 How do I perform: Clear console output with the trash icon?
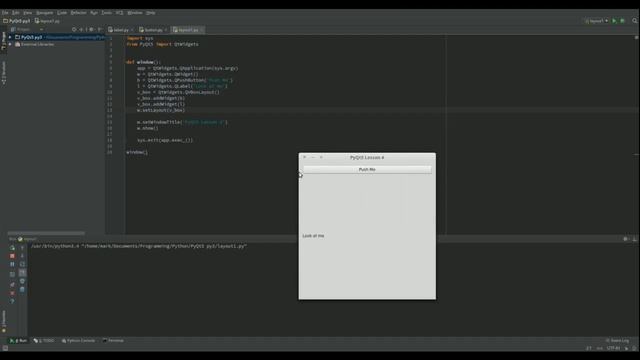point(22,289)
